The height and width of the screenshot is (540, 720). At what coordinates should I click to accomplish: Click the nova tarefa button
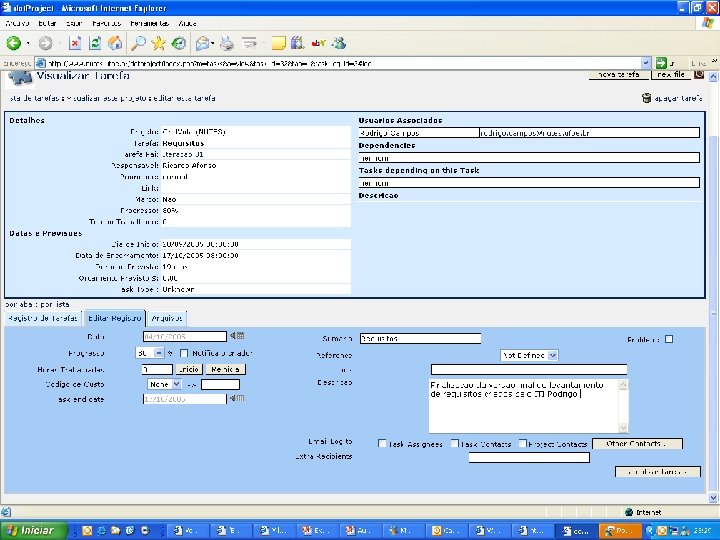[619, 74]
